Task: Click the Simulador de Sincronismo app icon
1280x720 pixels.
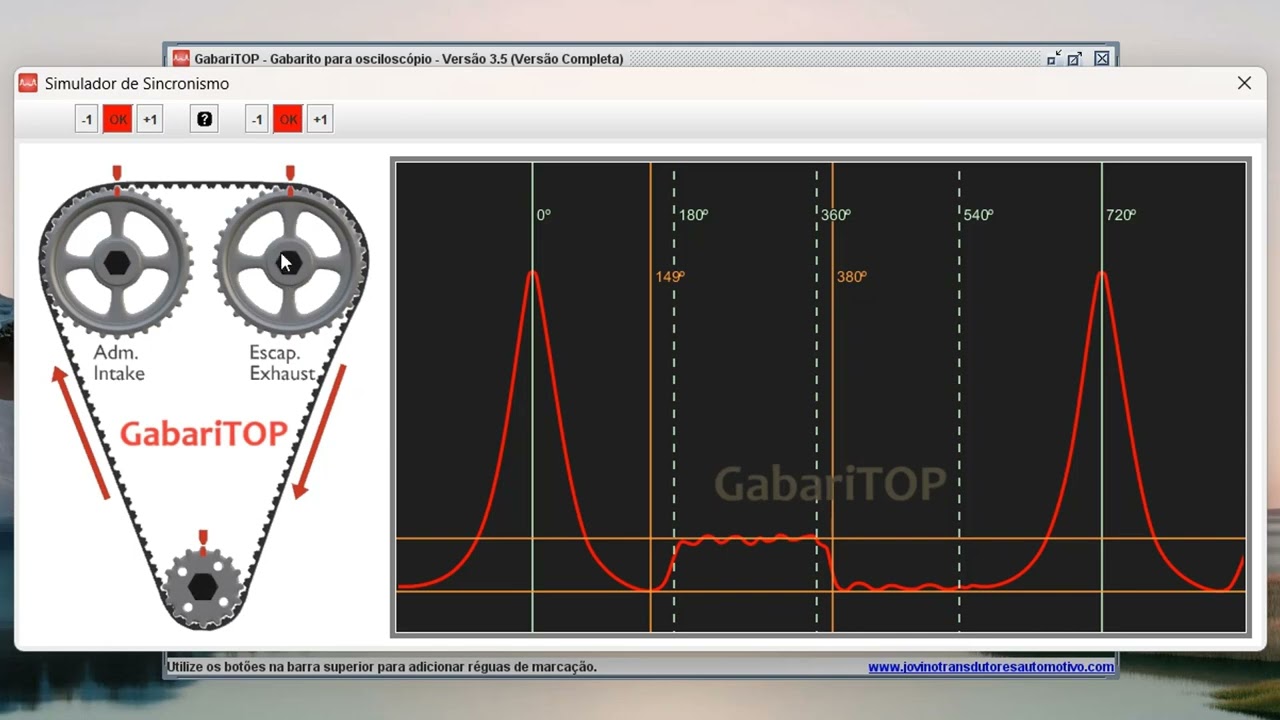Action: (x=28, y=83)
